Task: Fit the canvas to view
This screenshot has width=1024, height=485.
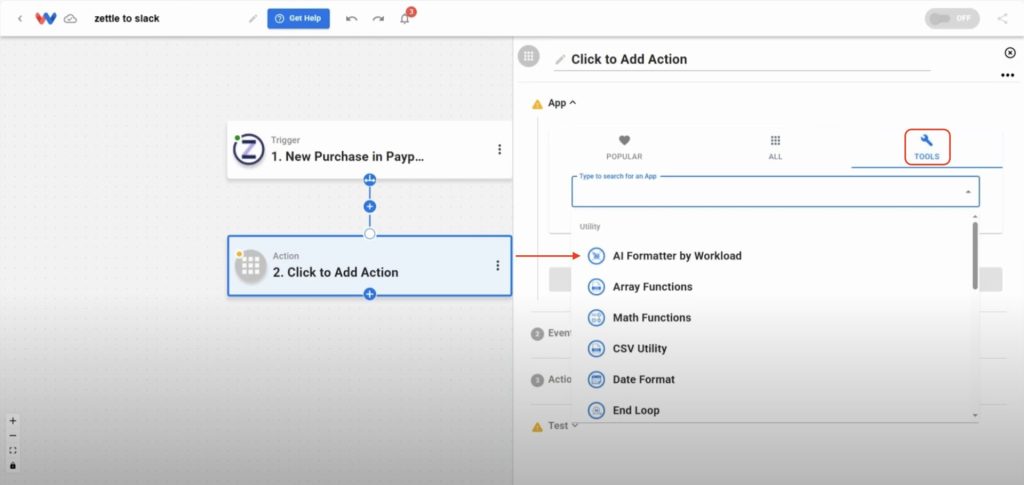Action: coord(12,450)
